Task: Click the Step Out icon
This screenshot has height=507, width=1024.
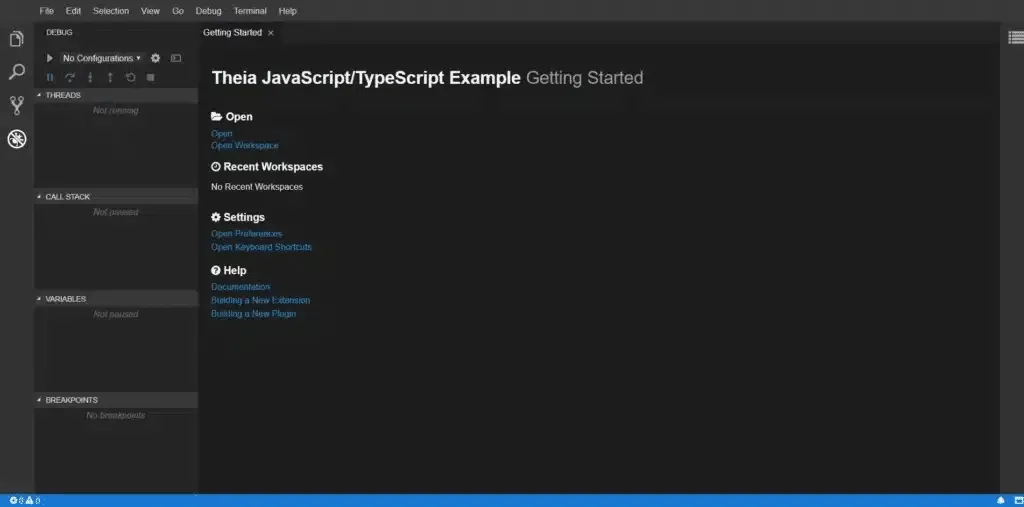Action: pos(110,77)
